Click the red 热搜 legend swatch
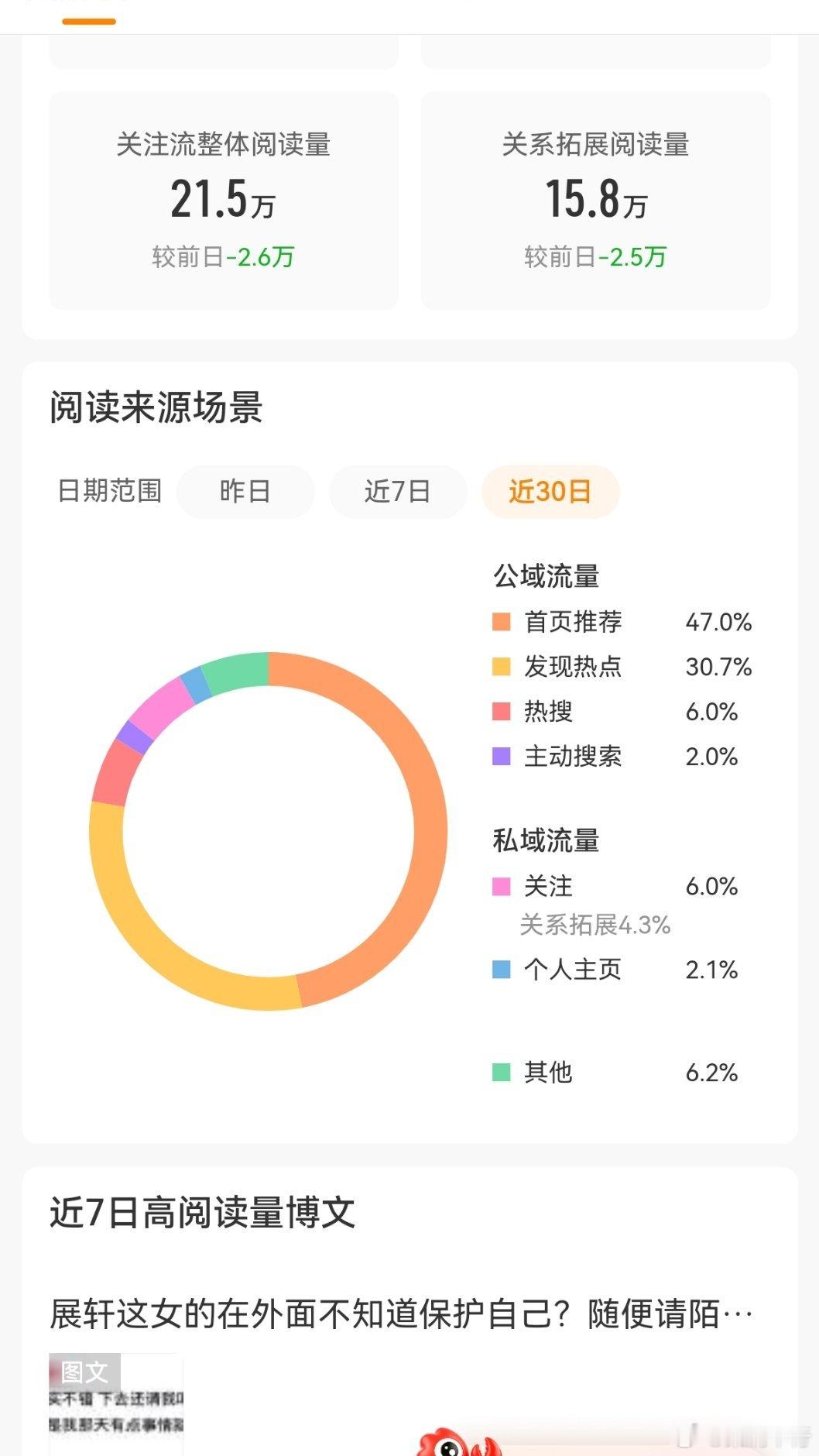Viewport: 819px width, 1456px height. (x=502, y=712)
